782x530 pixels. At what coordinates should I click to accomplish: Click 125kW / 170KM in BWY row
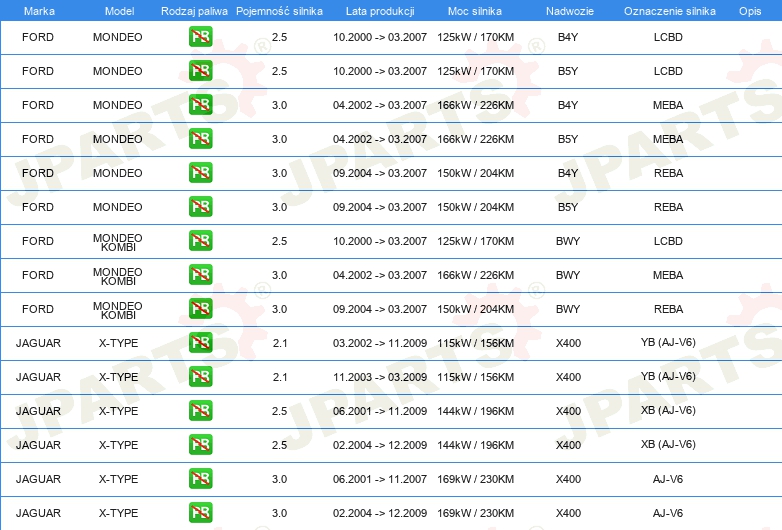click(475, 241)
